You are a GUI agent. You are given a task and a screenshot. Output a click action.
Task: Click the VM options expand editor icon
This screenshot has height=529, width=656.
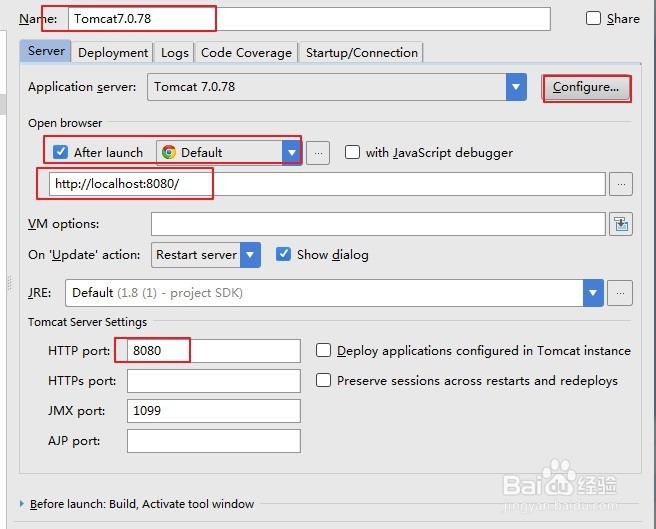pyautogui.click(x=621, y=224)
